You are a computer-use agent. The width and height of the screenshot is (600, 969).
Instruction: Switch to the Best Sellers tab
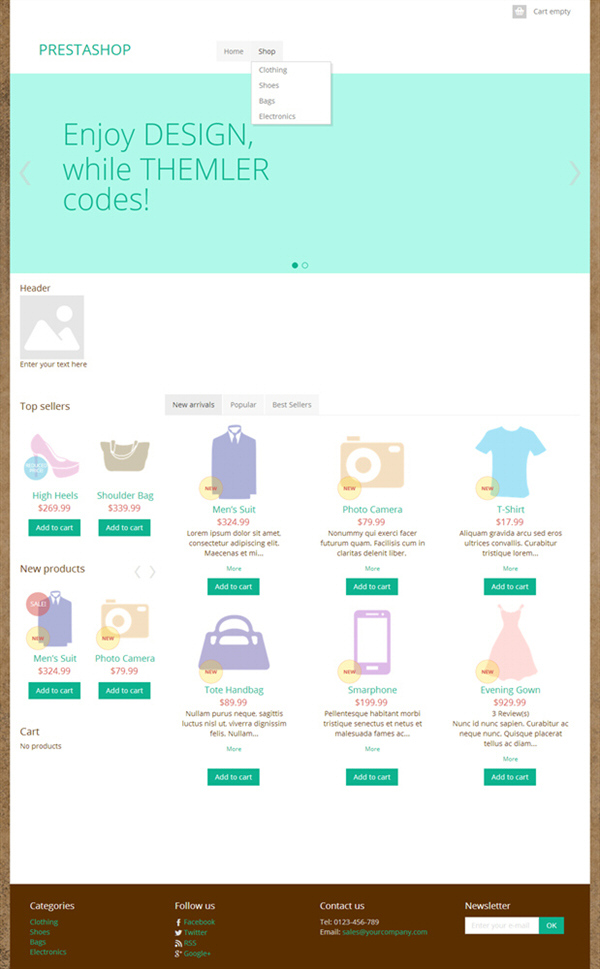point(292,405)
